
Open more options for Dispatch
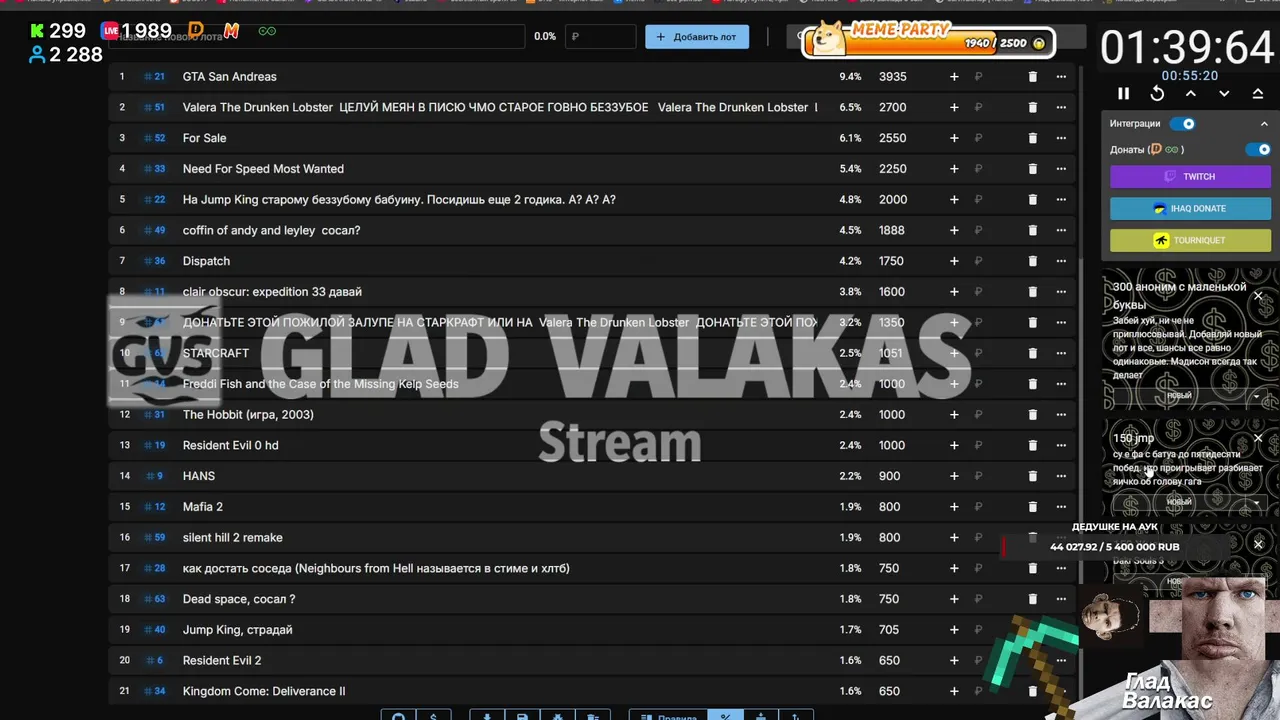coord(1061,261)
